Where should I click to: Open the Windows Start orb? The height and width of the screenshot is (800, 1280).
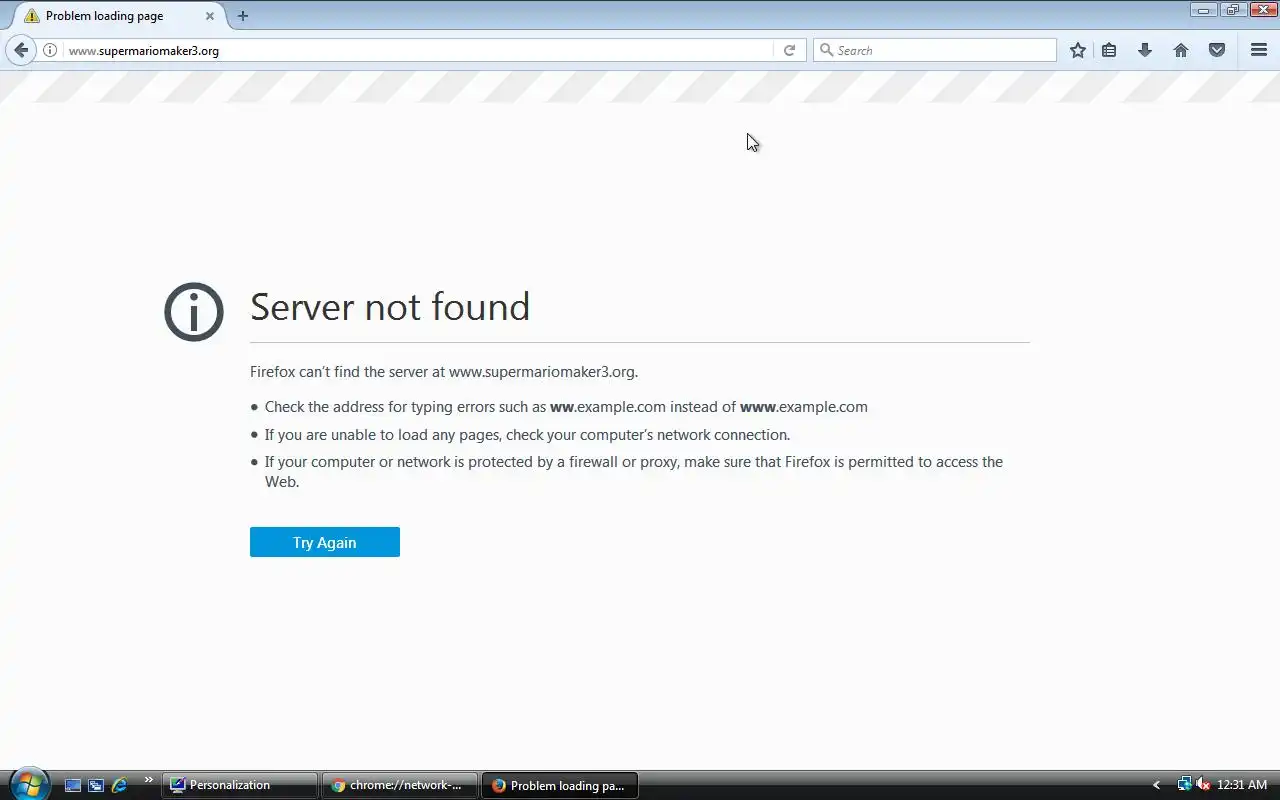(x=27, y=784)
